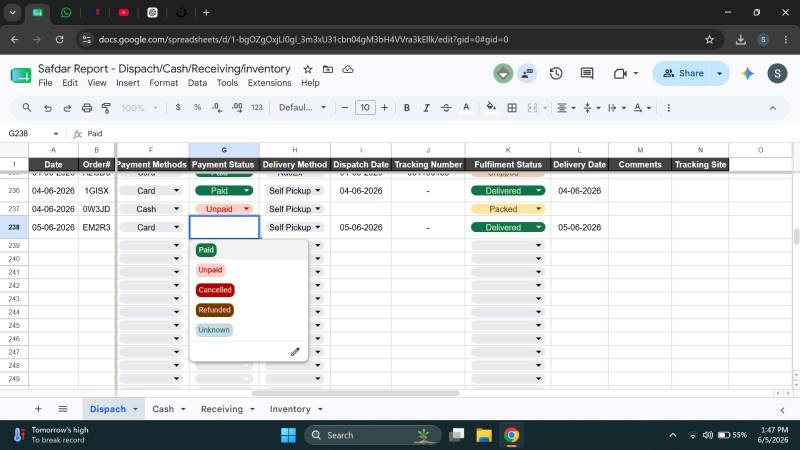
Task: Select the red Cancelled option chip
Action: pos(215,290)
